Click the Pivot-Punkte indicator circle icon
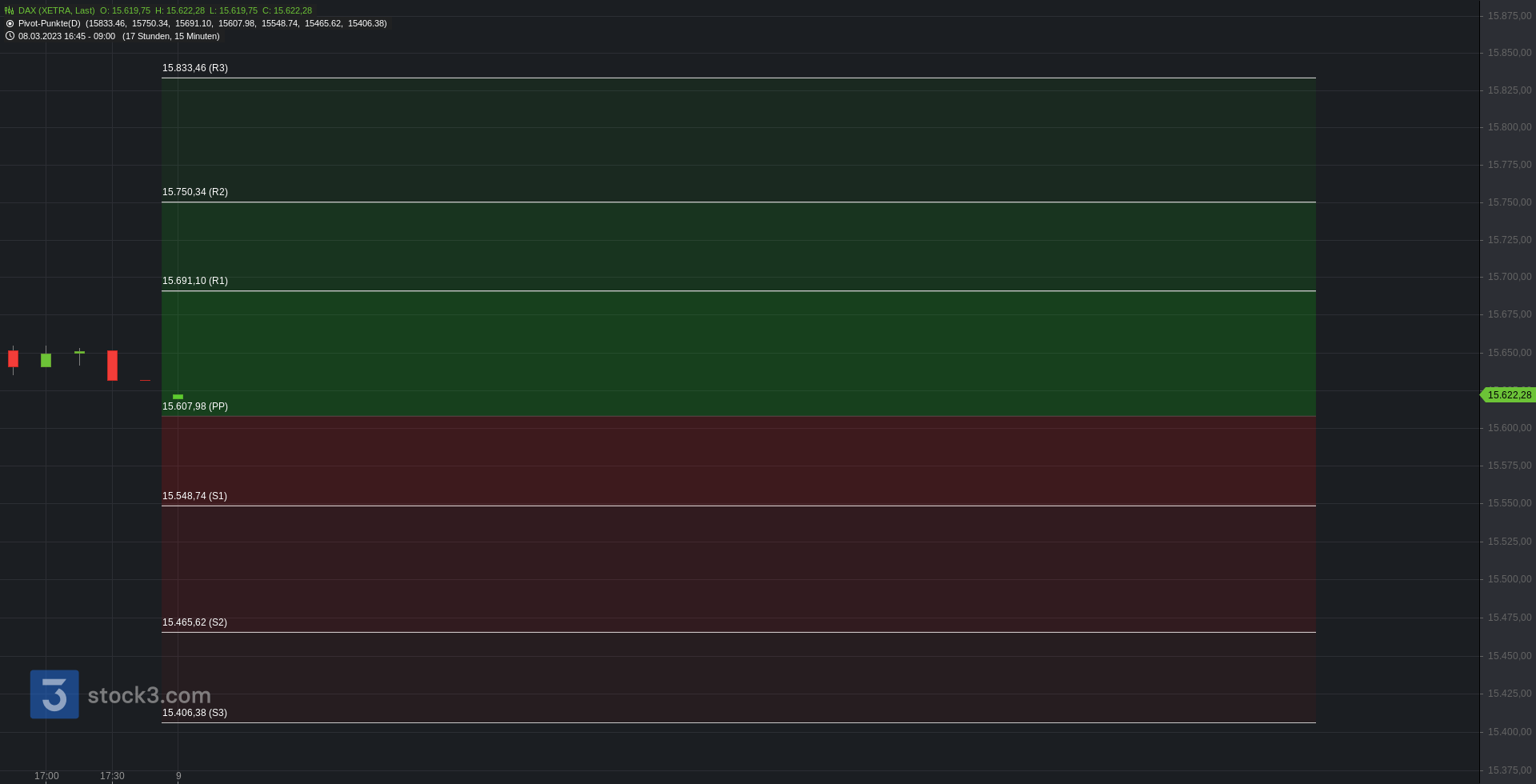This screenshot has height=784, width=1536. [x=10, y=23]
